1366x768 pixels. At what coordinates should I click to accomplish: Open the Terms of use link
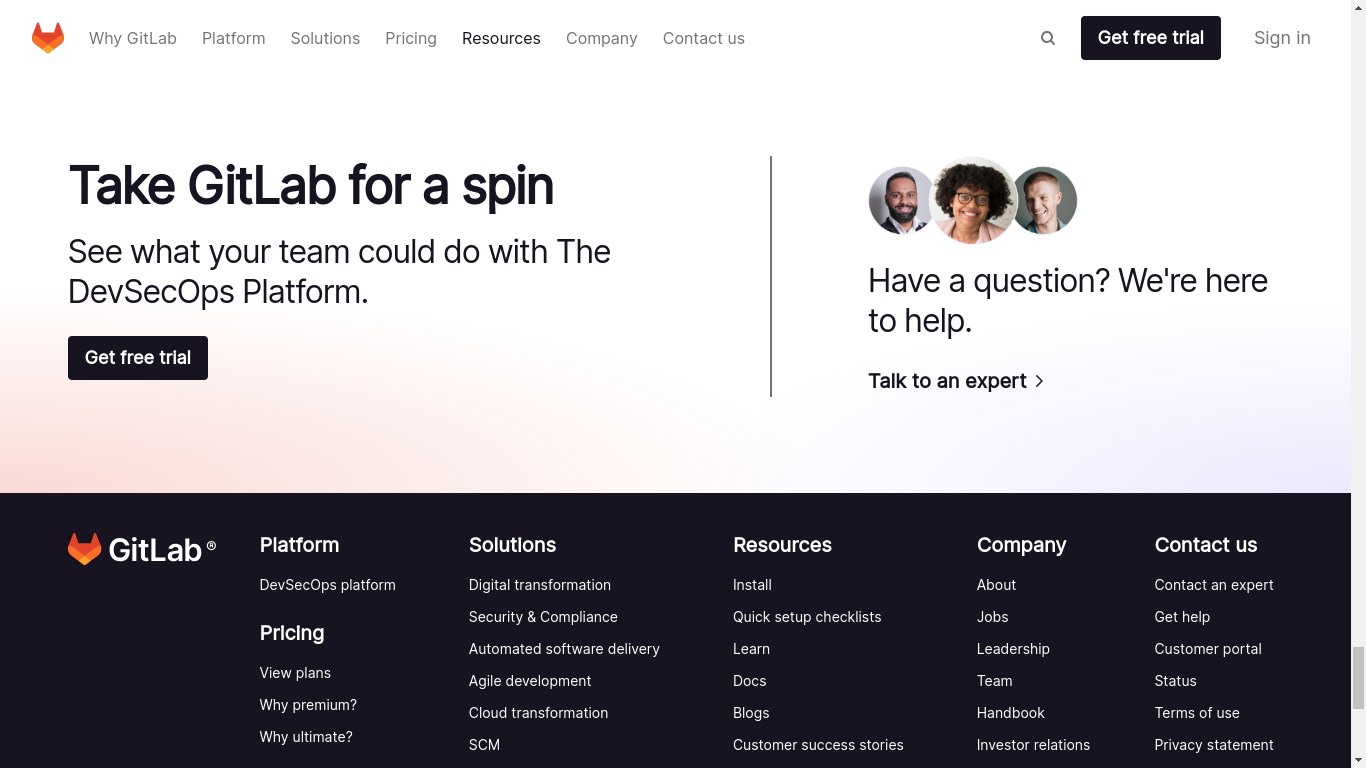(1197, 713)
